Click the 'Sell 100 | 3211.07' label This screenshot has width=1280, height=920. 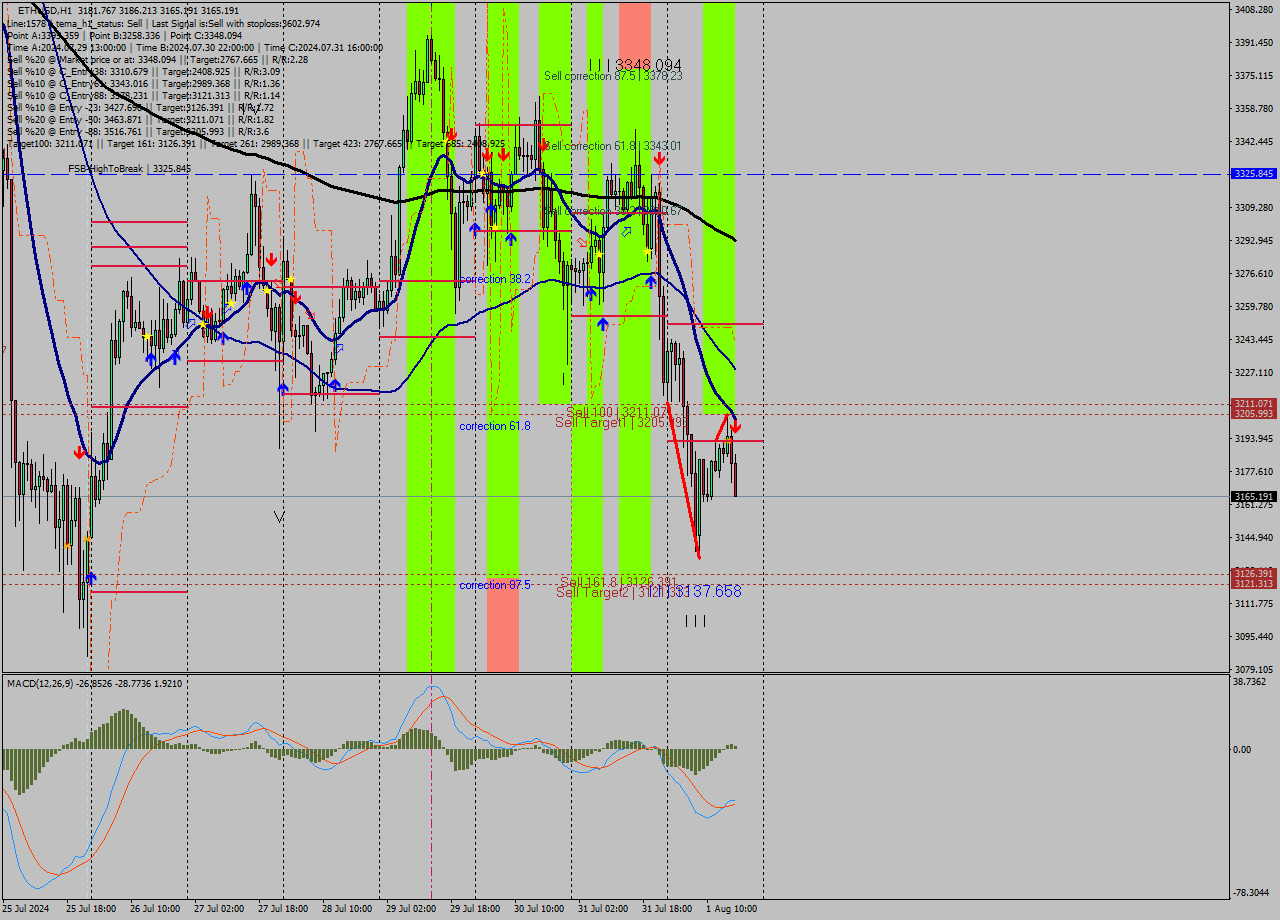[x=617, y=411]
